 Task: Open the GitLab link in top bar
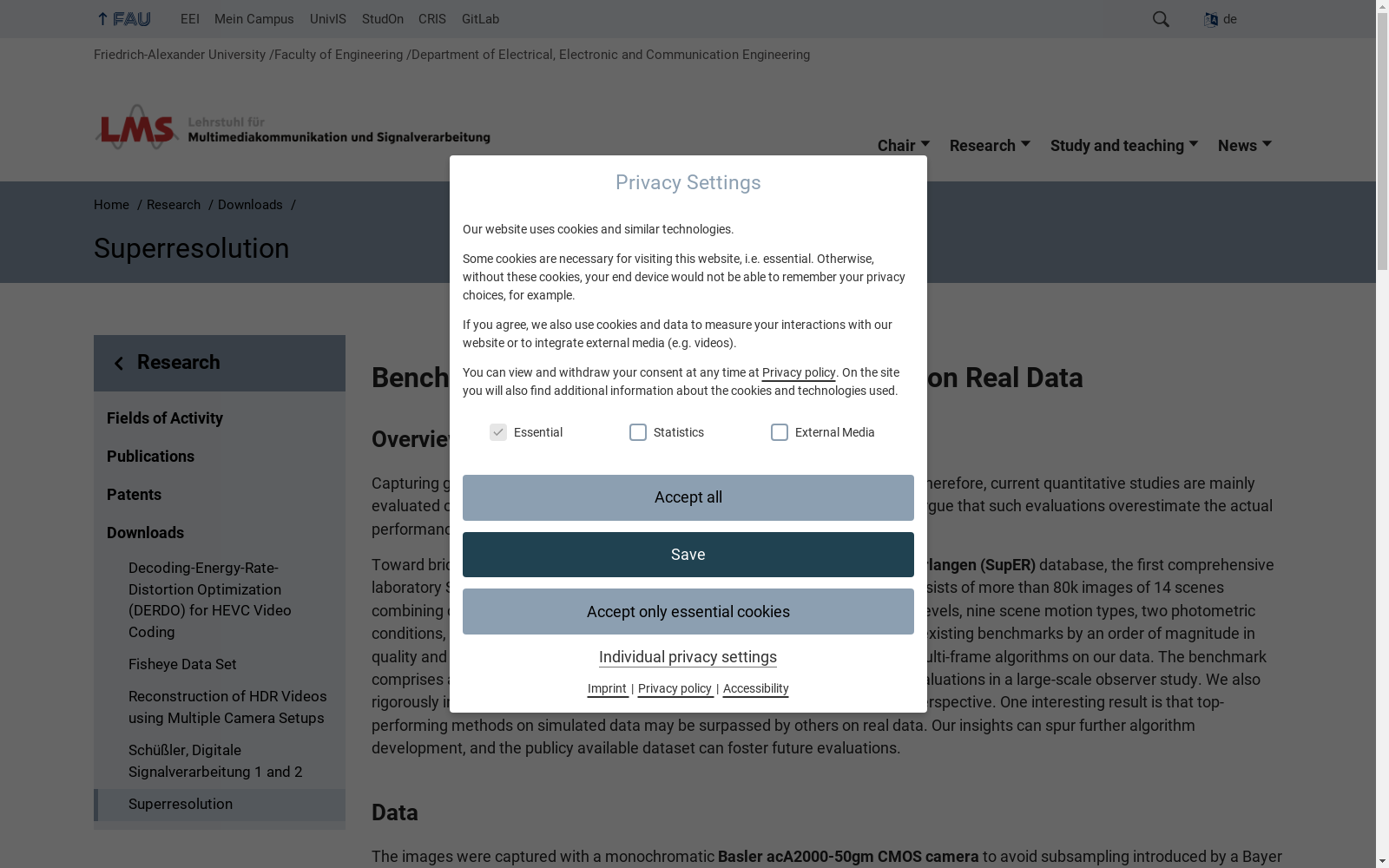480,19
